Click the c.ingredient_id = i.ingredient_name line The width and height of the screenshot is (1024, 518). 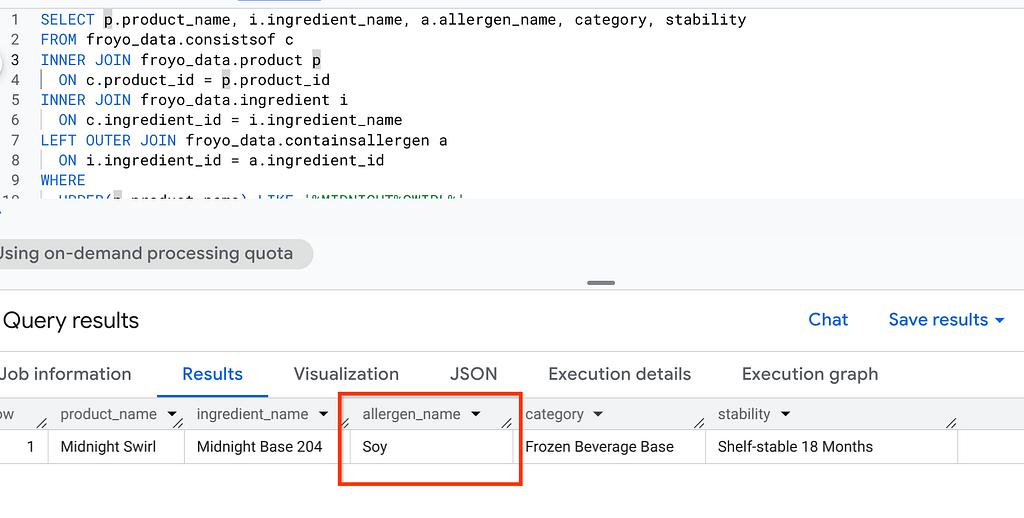click(230, 120)
